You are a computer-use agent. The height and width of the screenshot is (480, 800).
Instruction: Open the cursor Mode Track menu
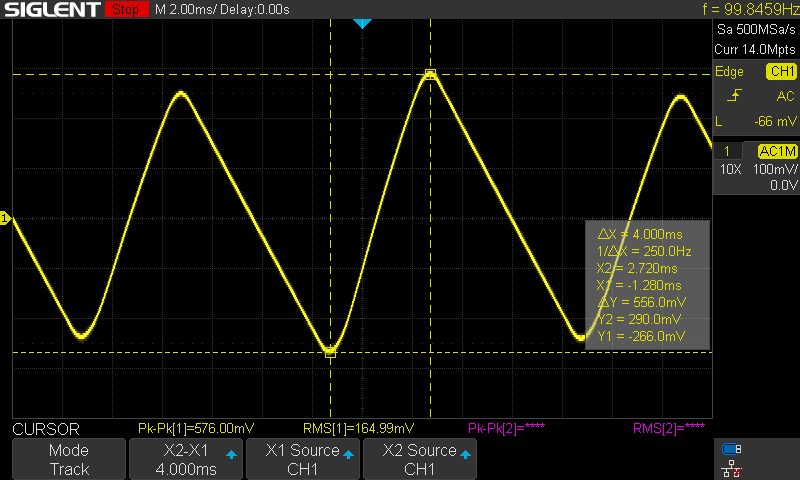pos(69,460)
